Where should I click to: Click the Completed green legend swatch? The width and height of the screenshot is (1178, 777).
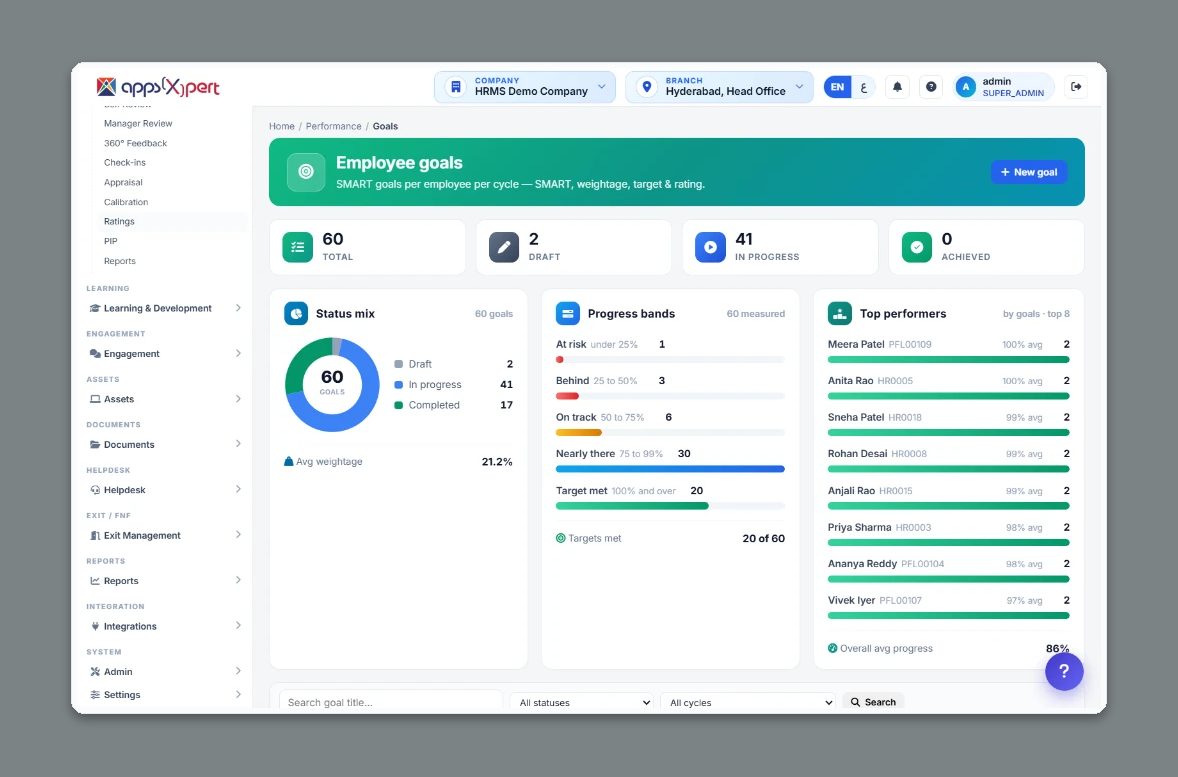398,405
